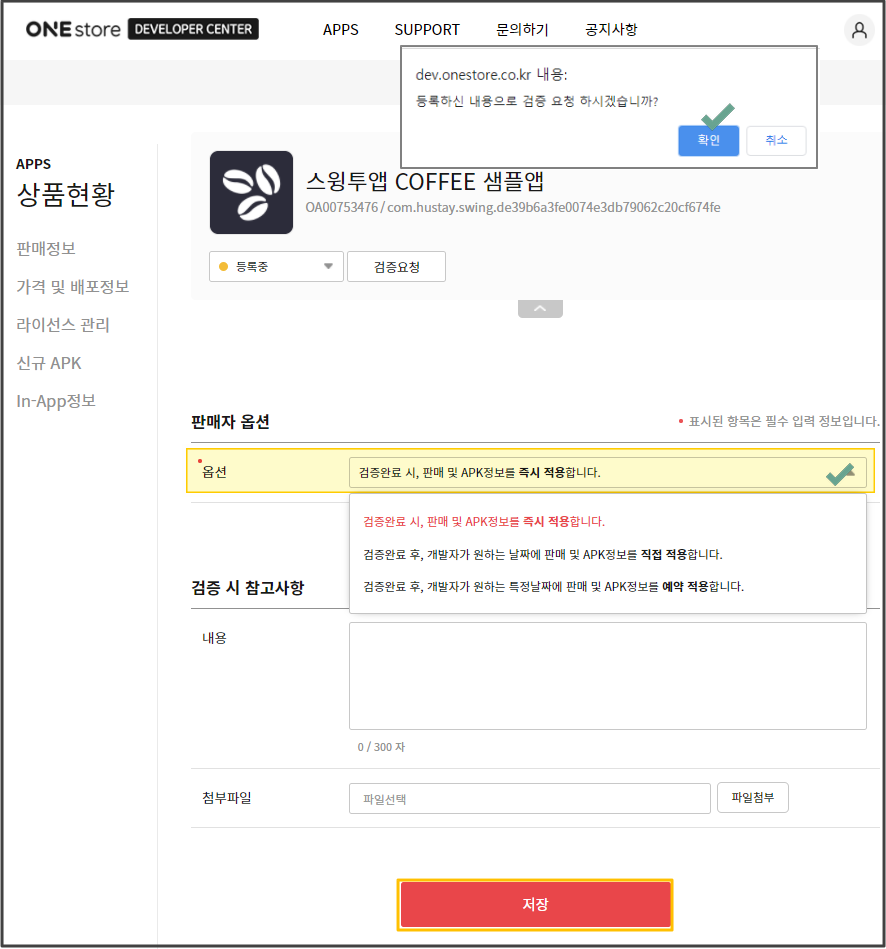This screenshot has height=949, width=886.
Task: Click inside the 내용 text area
Action: [x=607, y=675]
